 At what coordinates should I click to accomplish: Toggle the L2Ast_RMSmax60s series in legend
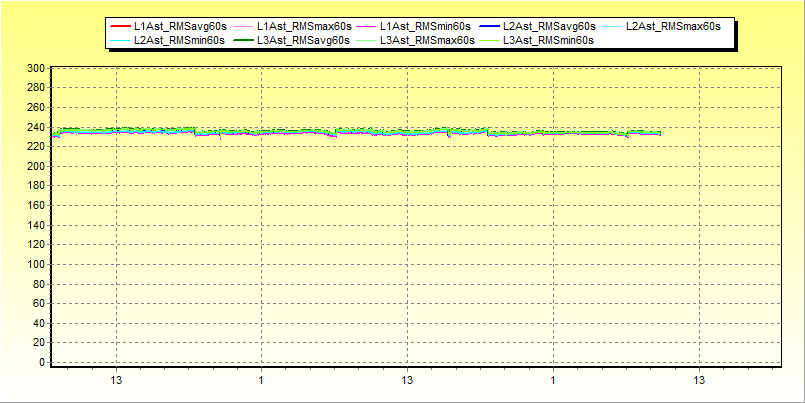[672, 26]
